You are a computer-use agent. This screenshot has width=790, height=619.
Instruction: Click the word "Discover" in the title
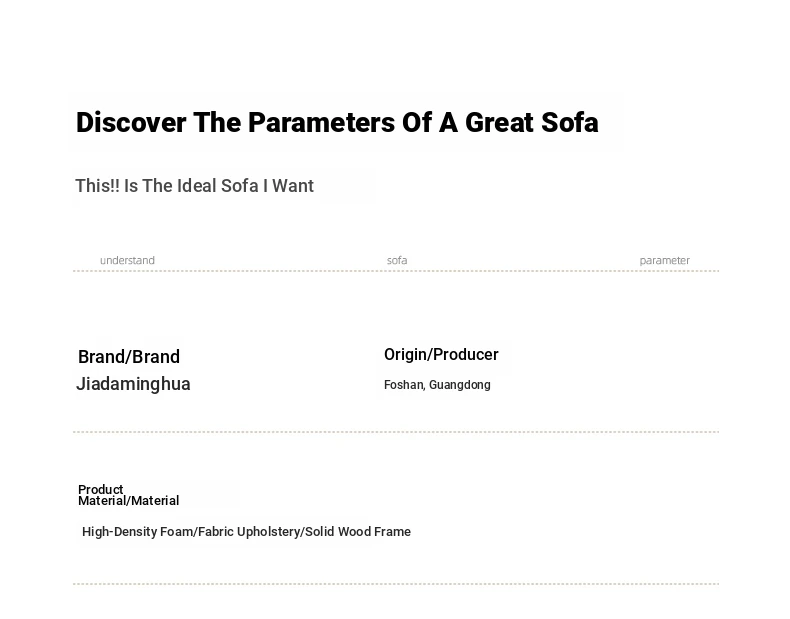[x=131, y=122]
